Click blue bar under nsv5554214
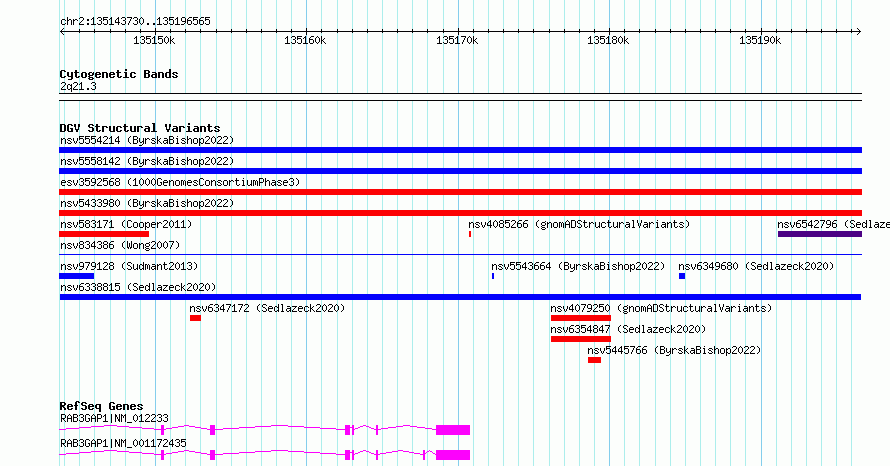 click(x=460, y=150)
